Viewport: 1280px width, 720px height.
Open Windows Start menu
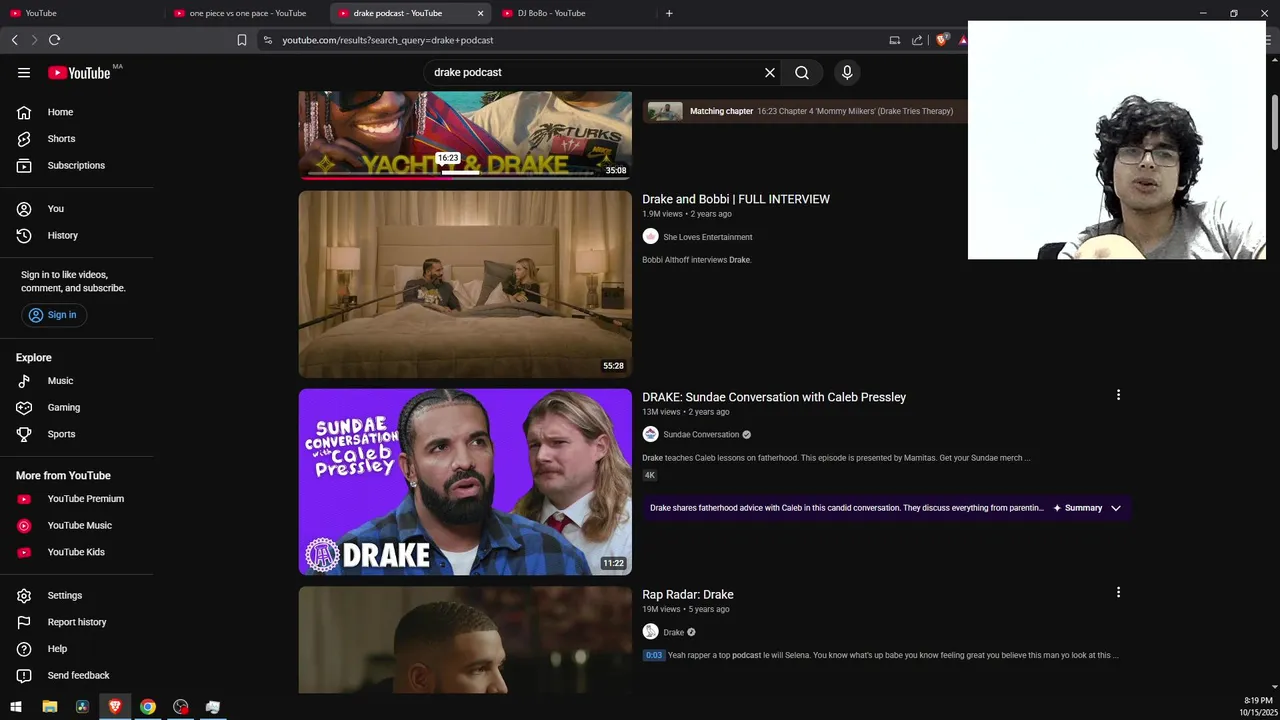click(16, 706)
